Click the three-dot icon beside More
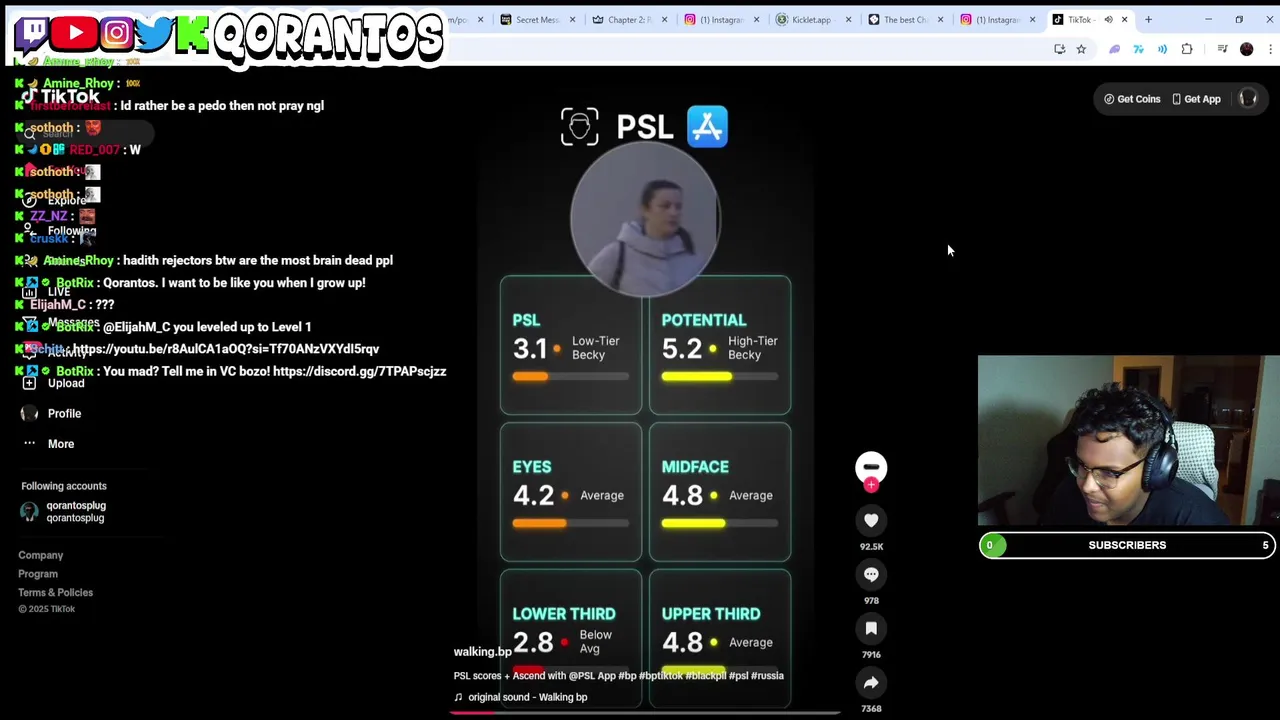 click(29, 443)
